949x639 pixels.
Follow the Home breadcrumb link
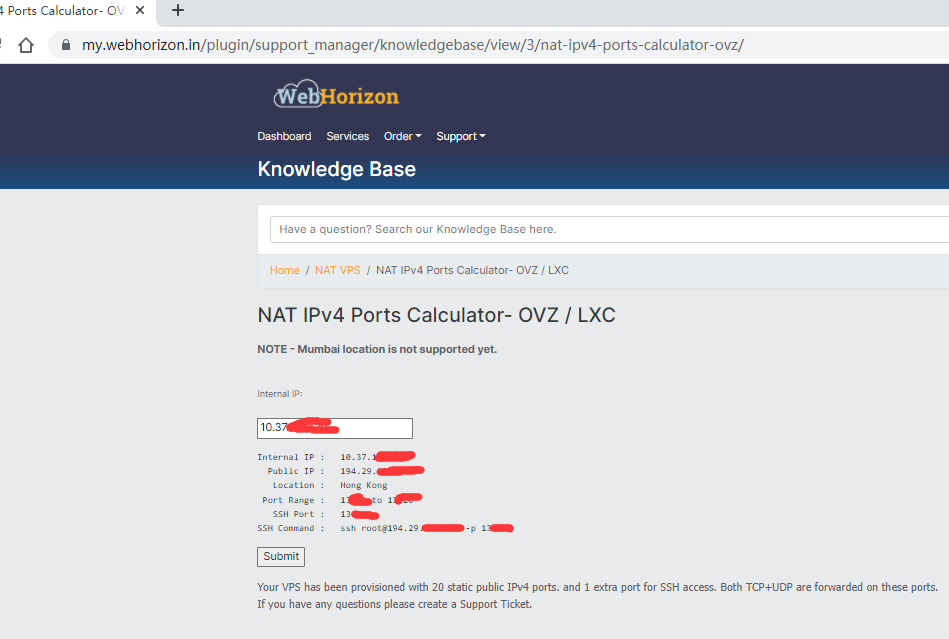(x=284, y=270)
